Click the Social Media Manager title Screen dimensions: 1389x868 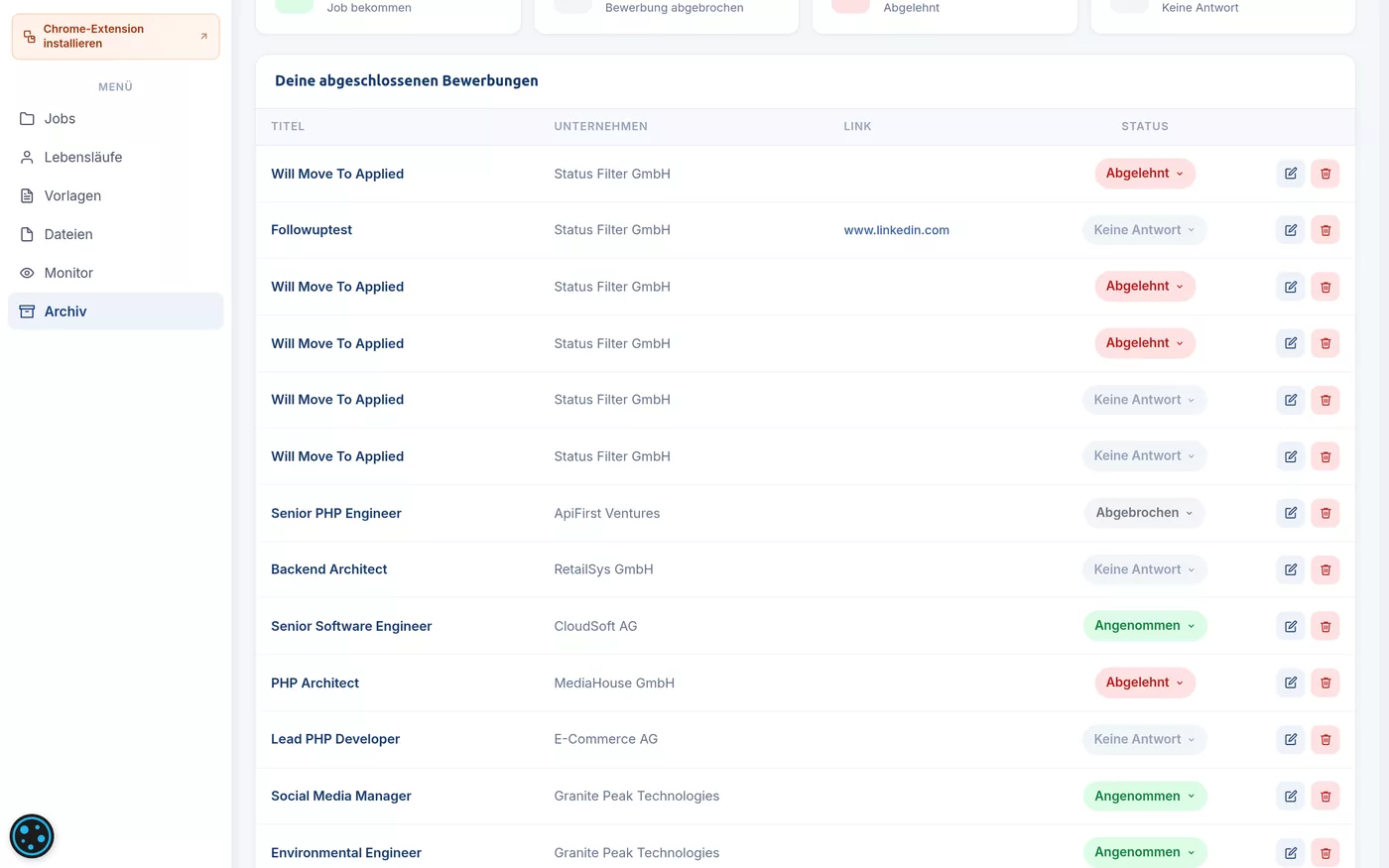341,796
